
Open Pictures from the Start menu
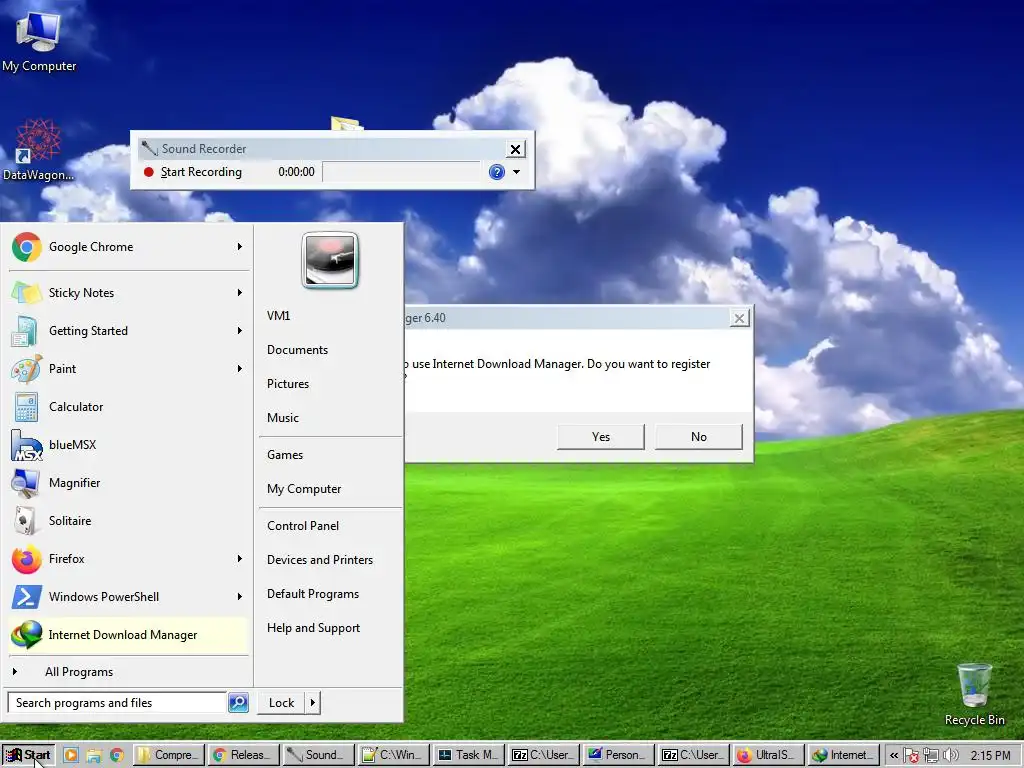[288, 383]
